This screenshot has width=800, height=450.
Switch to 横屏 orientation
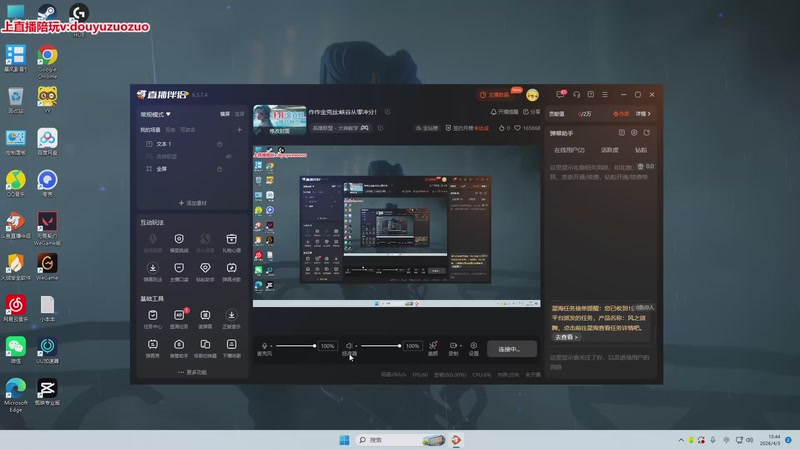[225, 114]
